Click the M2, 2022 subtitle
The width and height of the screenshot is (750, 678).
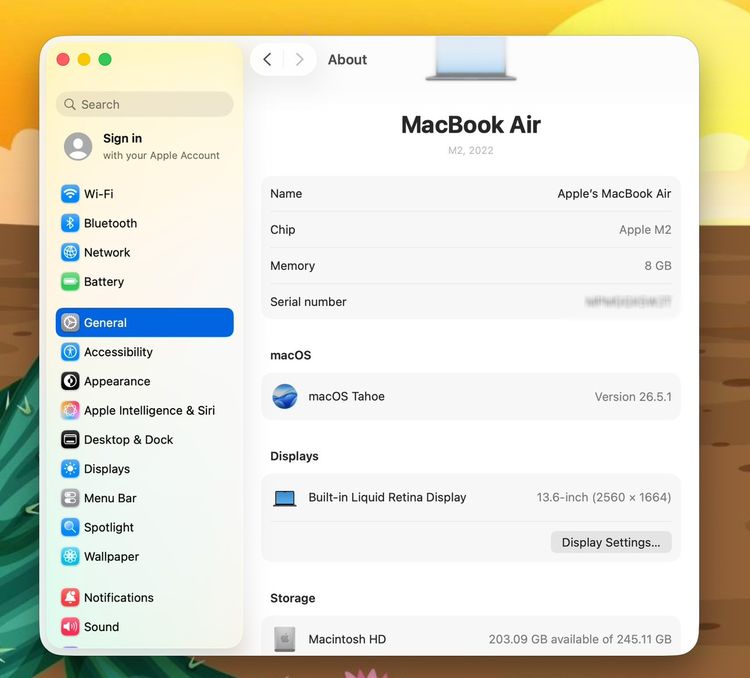pyautogui.click(x=471, y=150)
